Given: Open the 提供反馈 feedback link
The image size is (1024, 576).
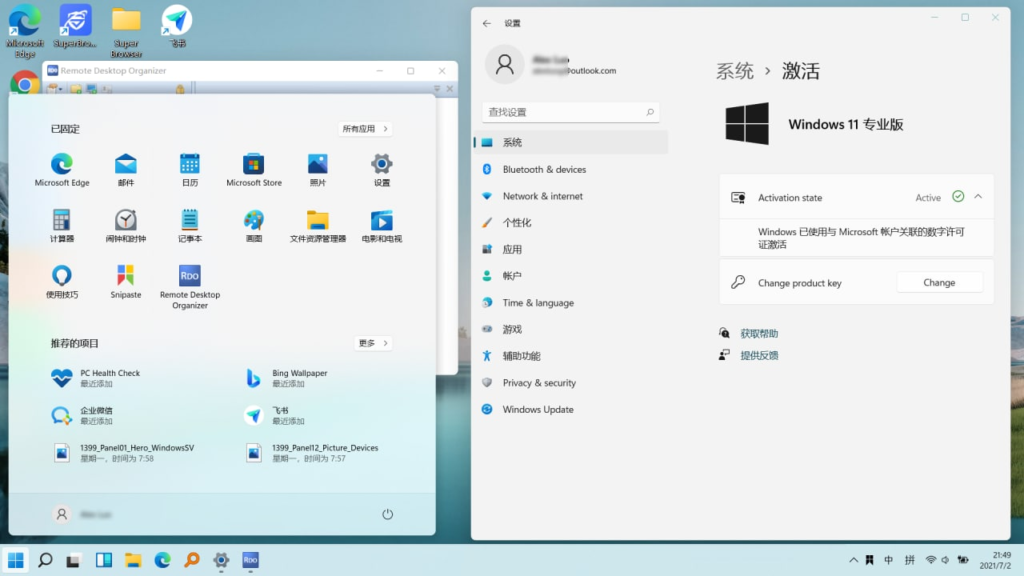Looking at the screenshot, I should click(x=759, y=355).
